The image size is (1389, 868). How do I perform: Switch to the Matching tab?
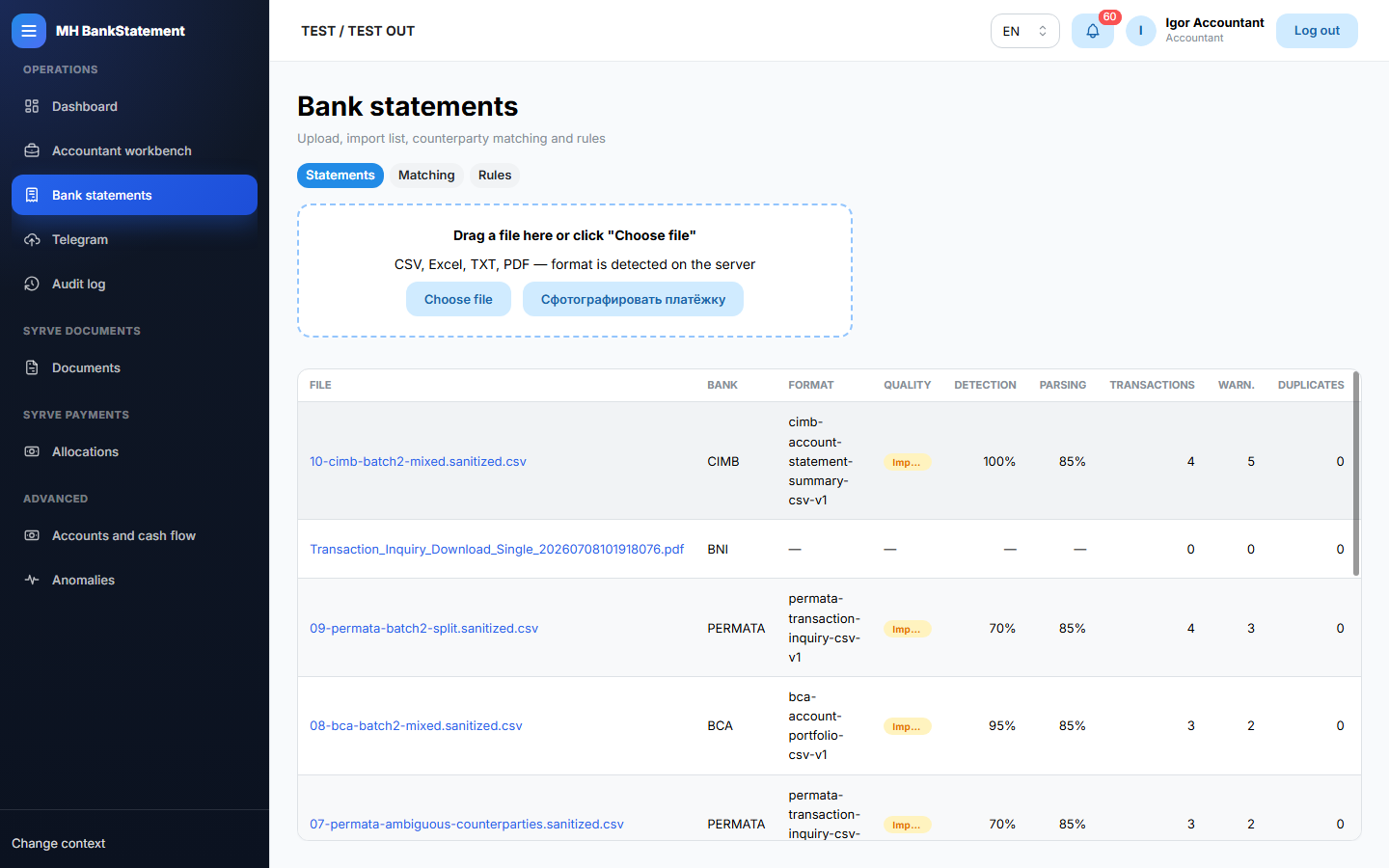tap(426, 175)
